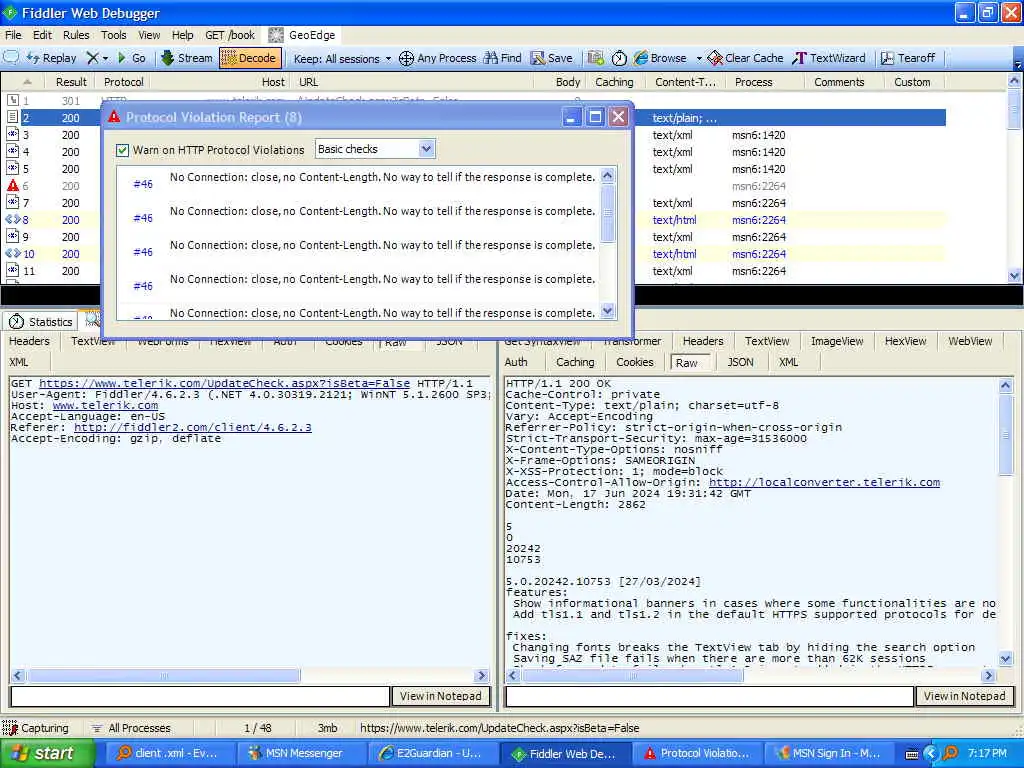Uncheck Warn on HTTP Protocol Violations
Image resolution: width=1024 pixels, height=768 pixels.
(122, 150)
